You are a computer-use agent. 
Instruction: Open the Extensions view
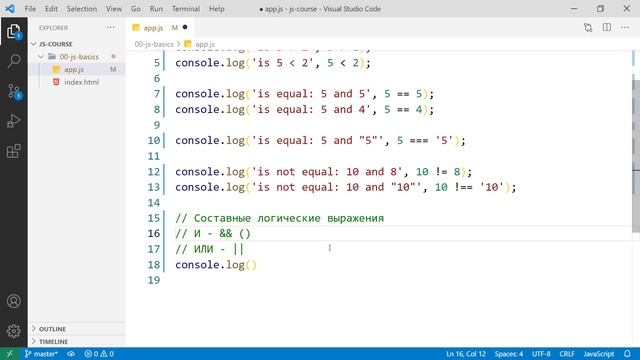13,151
